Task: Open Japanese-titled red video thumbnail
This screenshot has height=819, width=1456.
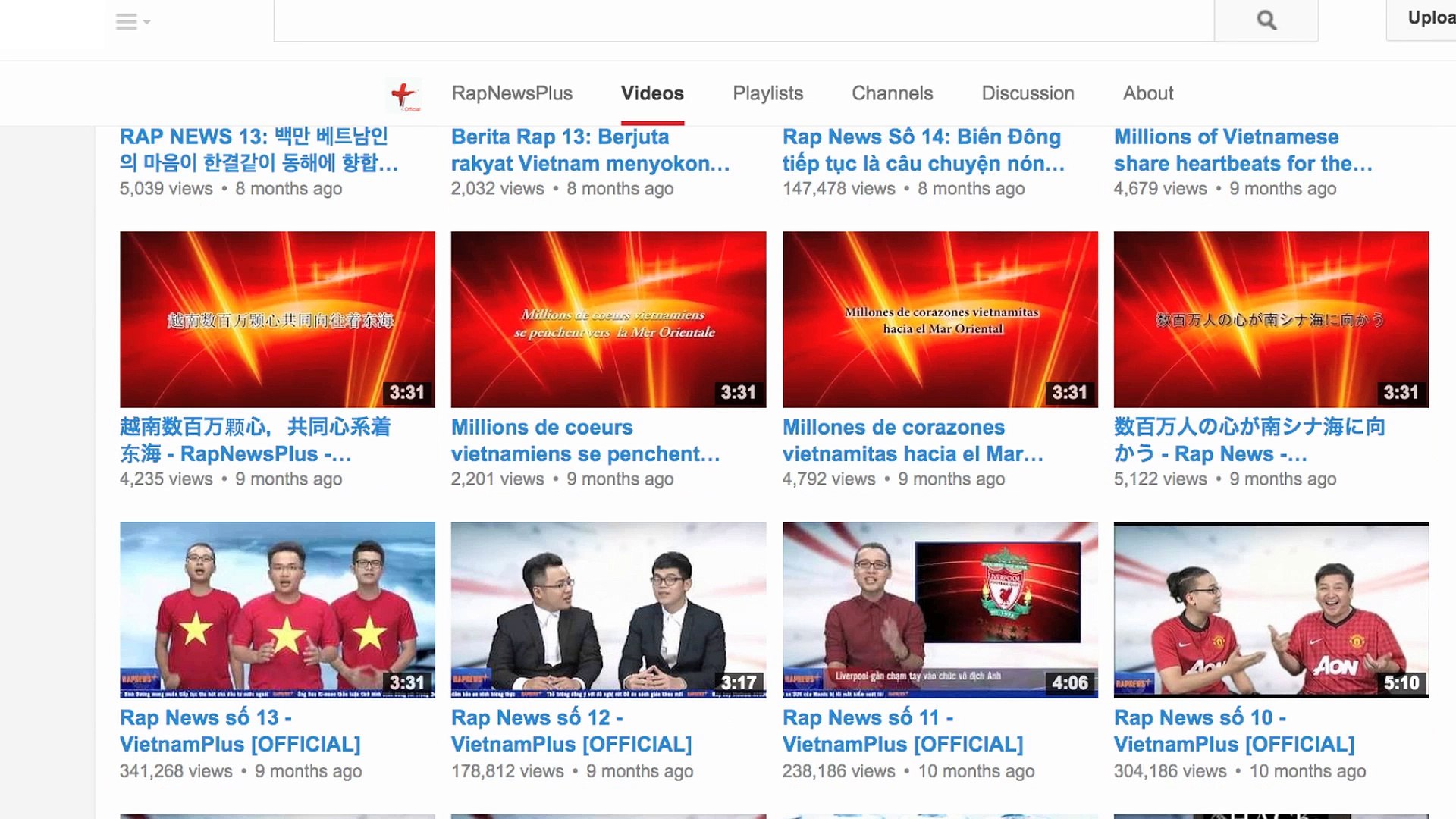Action: (1271, 319)
